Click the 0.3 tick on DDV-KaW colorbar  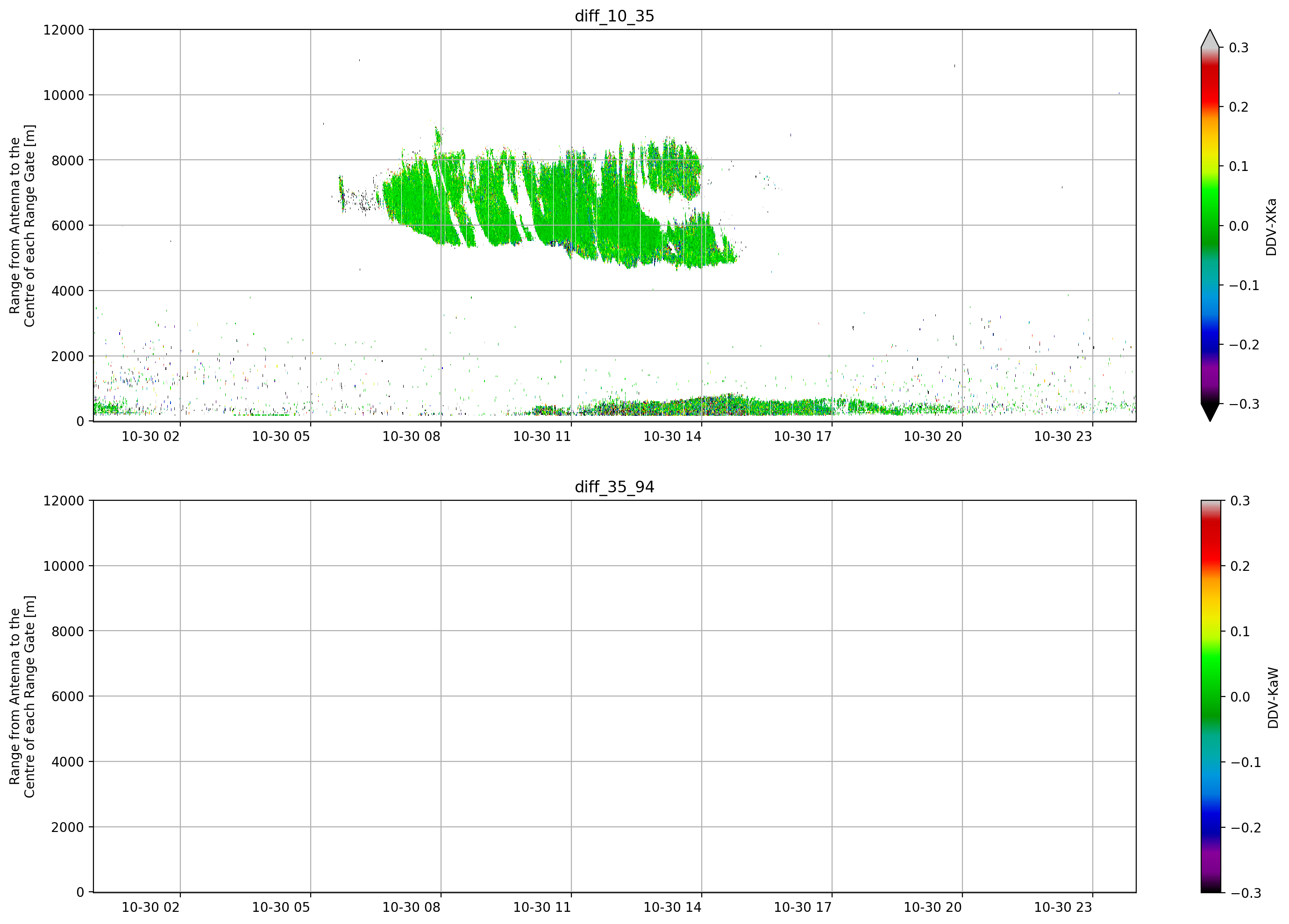tap(1240, 501)
